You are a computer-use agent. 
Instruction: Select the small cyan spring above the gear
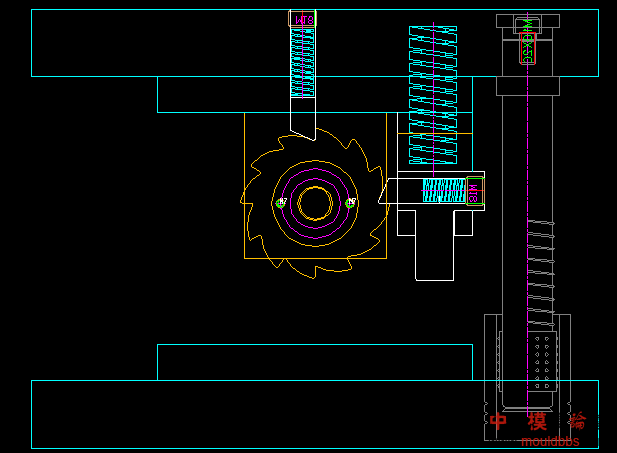click(x=303, y=62)
